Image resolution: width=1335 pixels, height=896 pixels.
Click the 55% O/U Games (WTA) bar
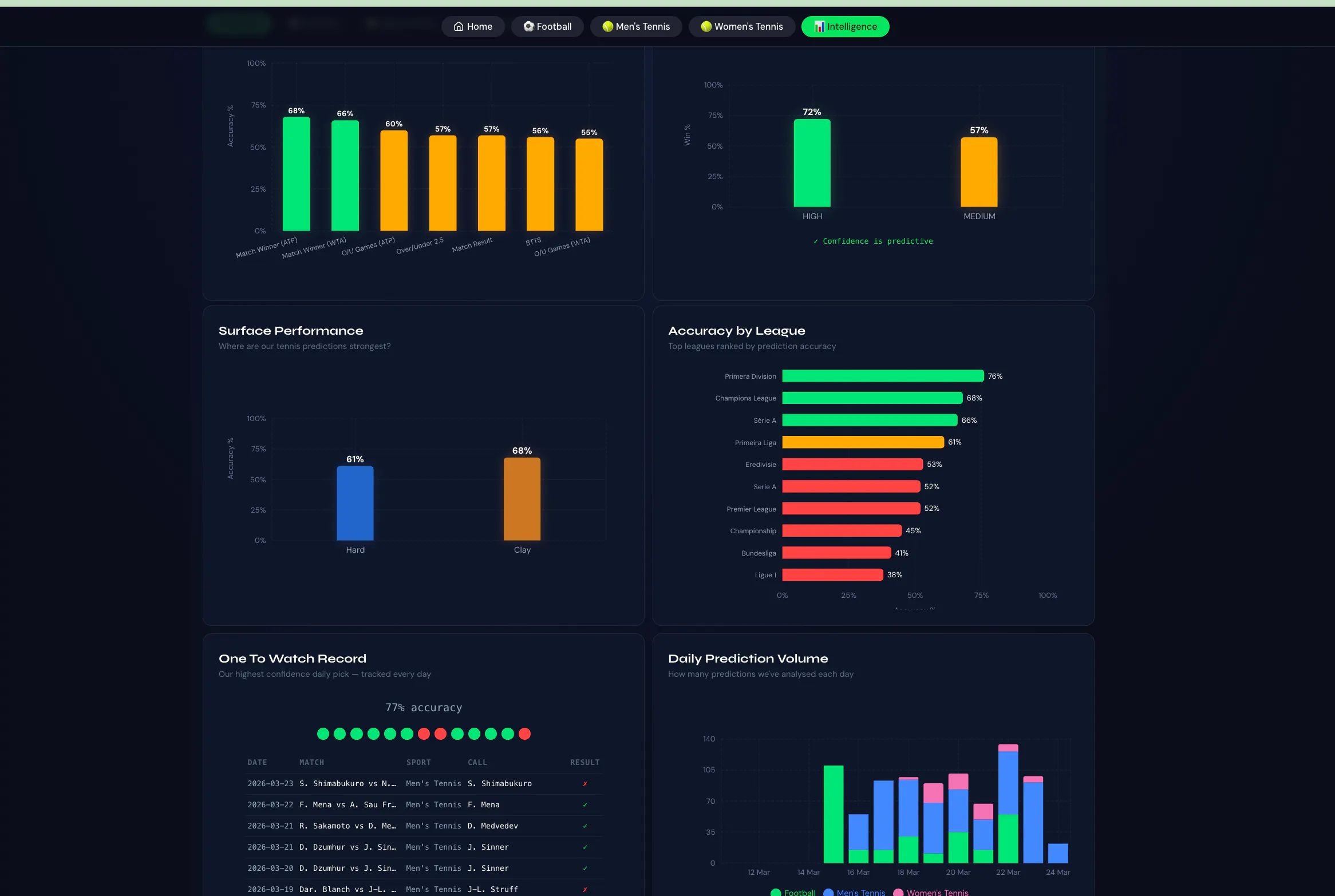pyautogui.click(x=589, y=185)
